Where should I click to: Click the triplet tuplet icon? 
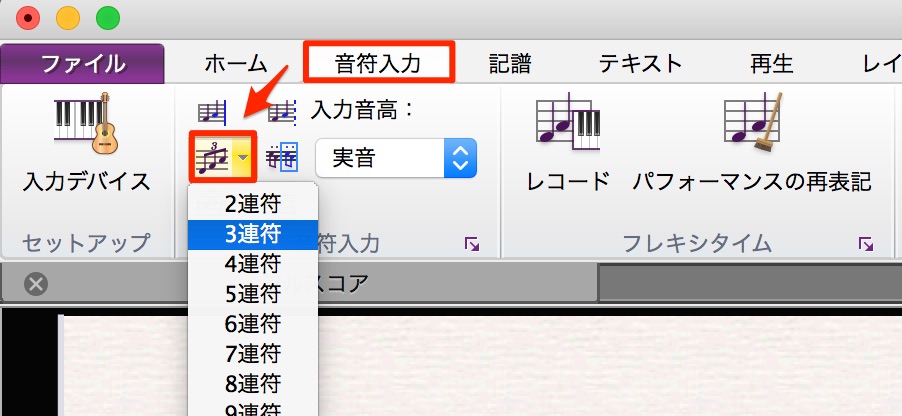click(212, 157)
